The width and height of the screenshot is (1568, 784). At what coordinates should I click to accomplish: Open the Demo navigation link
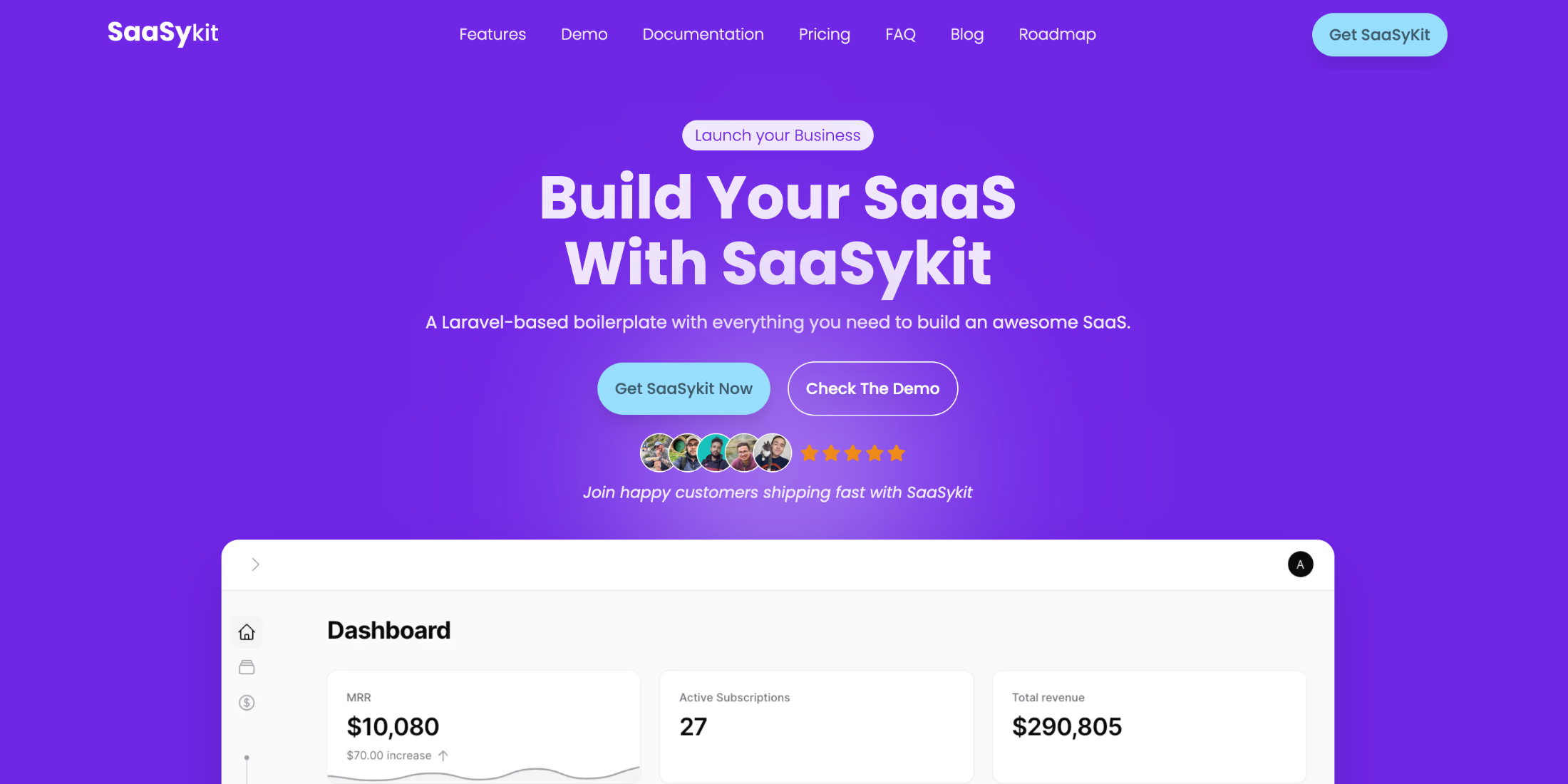584,34
